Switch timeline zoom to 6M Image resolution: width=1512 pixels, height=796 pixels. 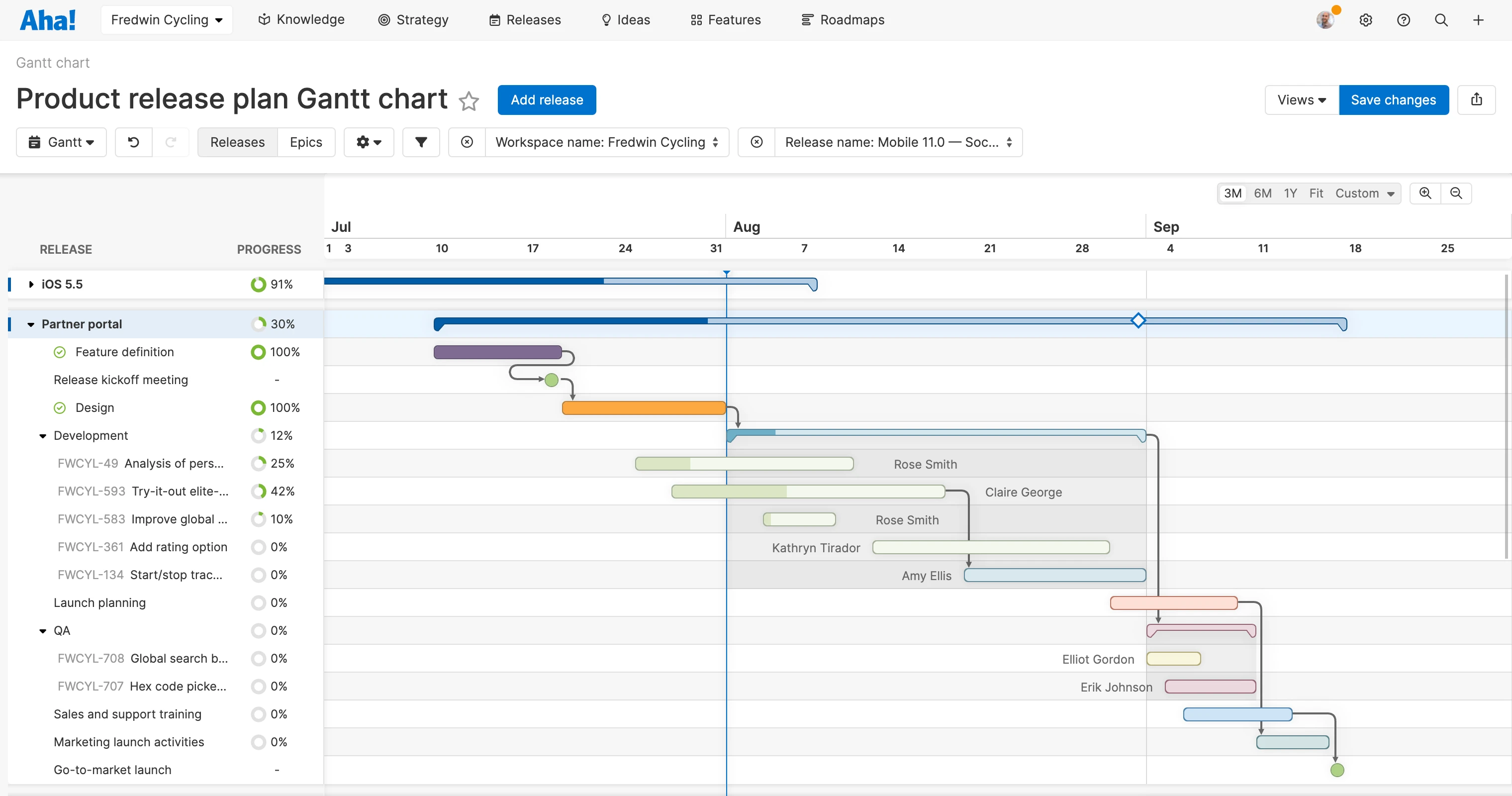pyautogui.click(x=1263, y=193)
